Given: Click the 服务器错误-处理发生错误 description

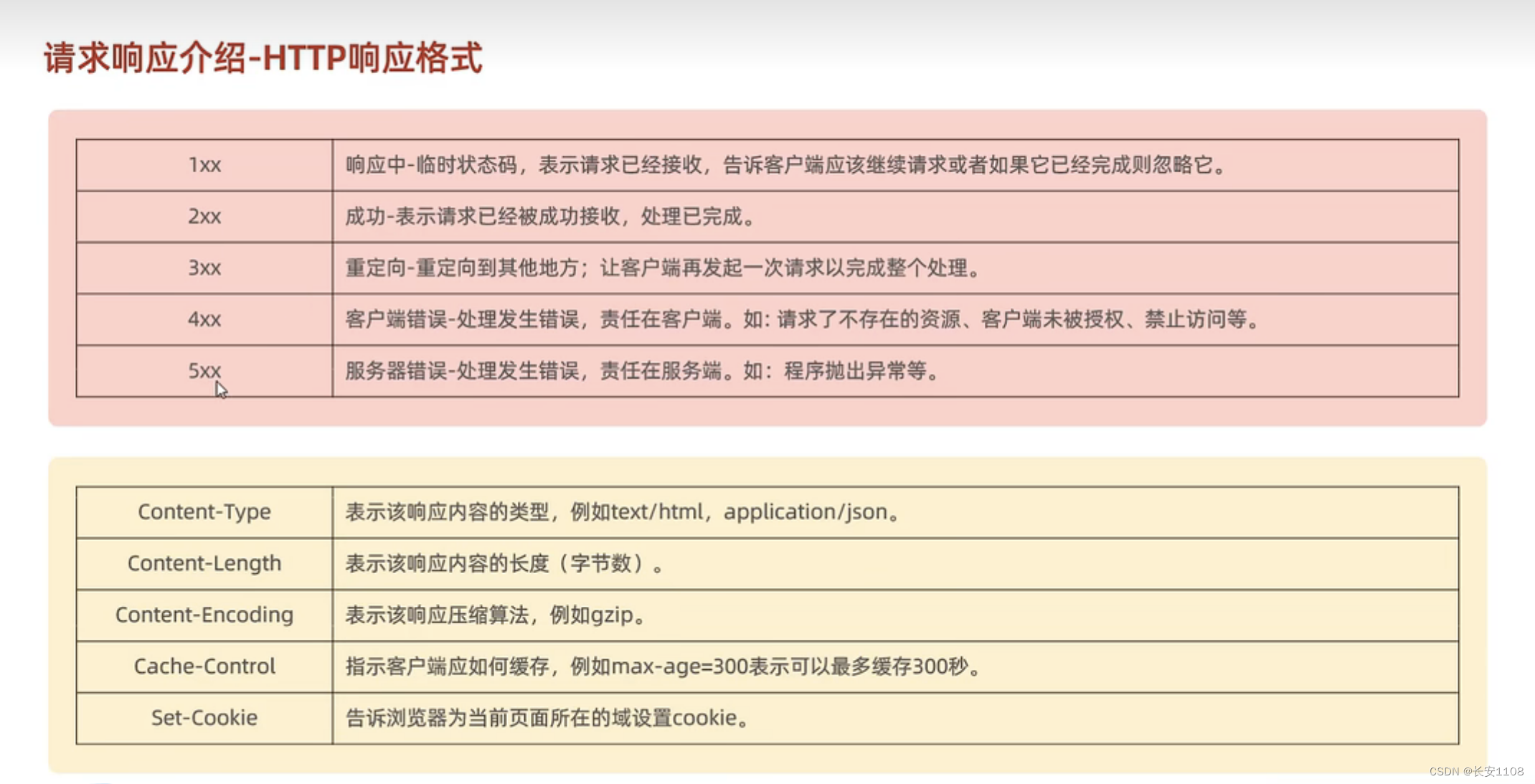Looking at the screenshot, I should pyautogui.click(x=643, y=371).
